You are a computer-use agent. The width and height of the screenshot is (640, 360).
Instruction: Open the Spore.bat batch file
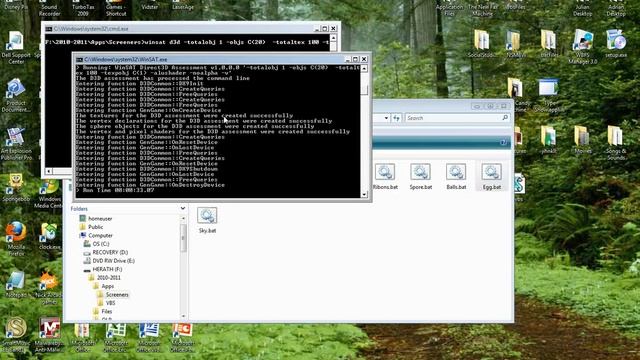(x=420, y=176)
